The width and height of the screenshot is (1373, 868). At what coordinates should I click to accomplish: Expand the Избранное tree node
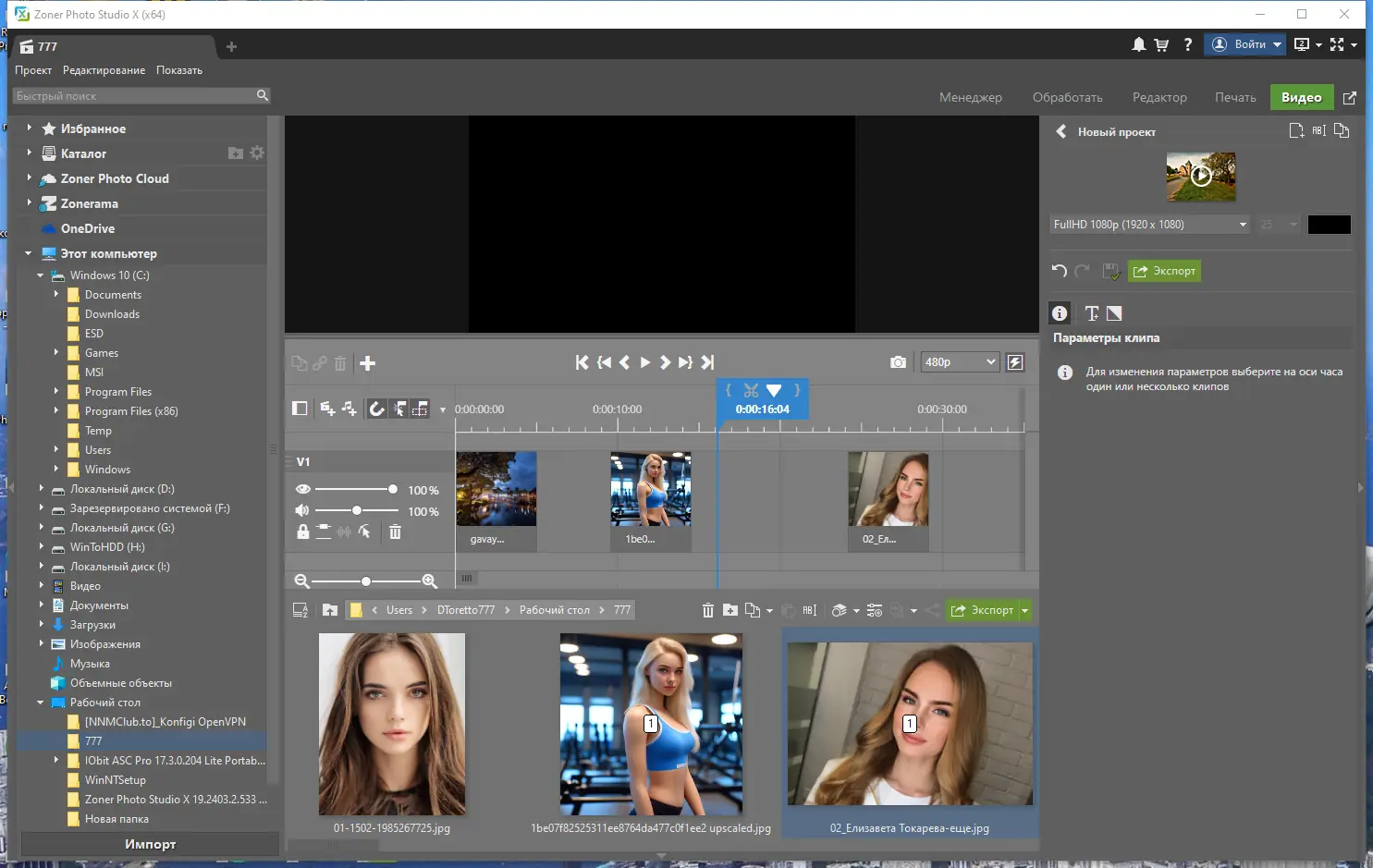coord(30,128)
